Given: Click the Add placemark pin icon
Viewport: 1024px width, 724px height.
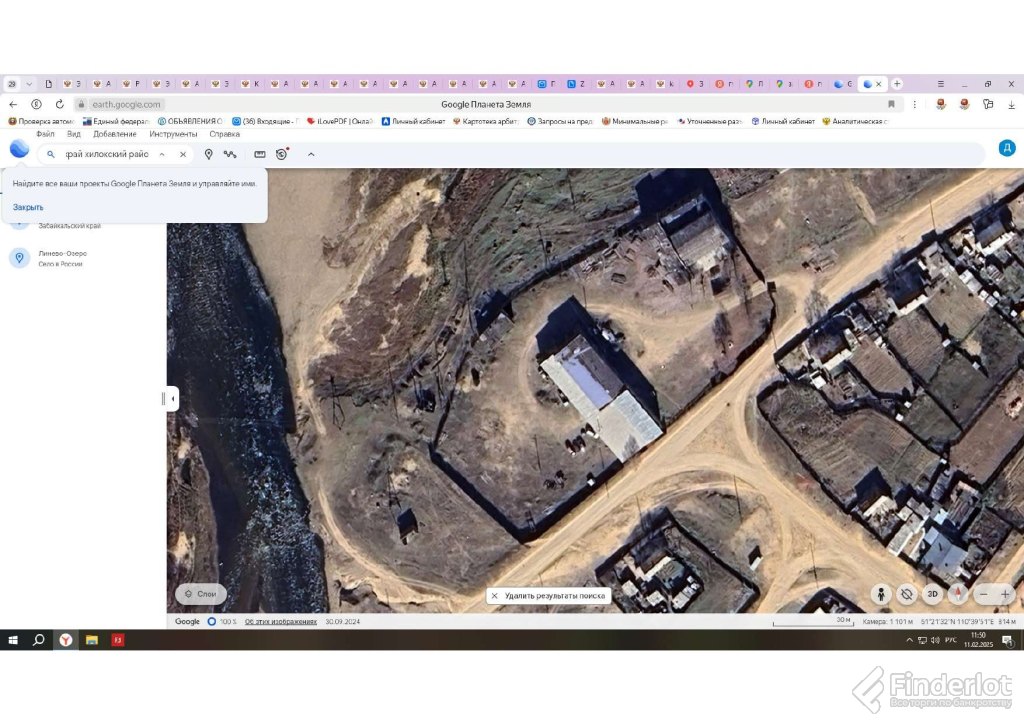Looking at the screenshot, I should coord(208,154).
